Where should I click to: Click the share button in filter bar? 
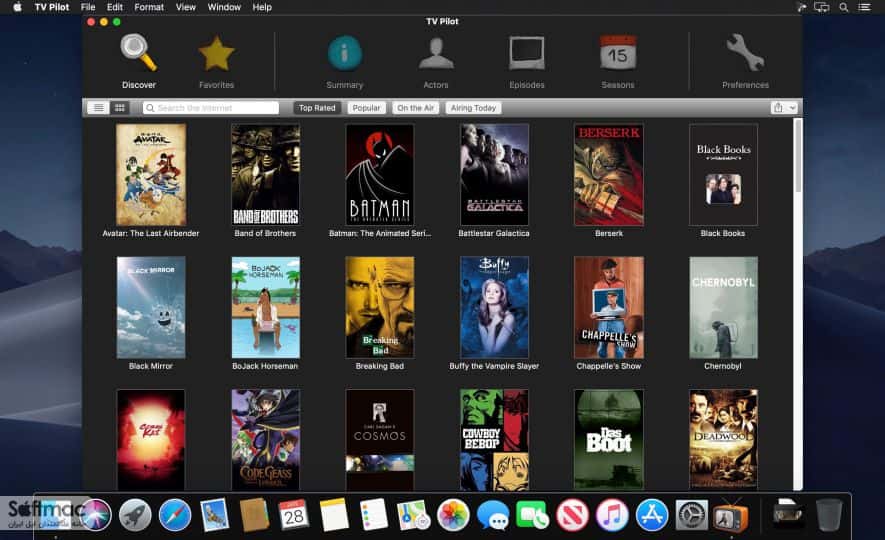point(778,108)
